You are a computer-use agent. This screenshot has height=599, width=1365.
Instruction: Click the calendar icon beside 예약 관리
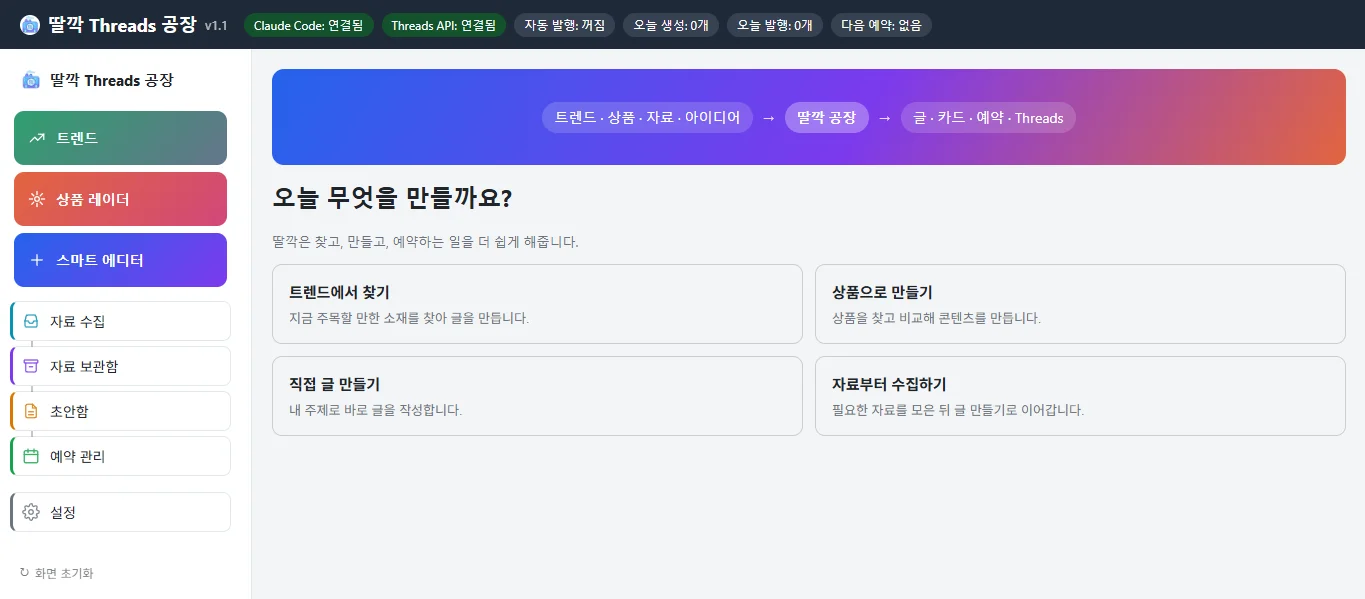click(x=31, y=456)
